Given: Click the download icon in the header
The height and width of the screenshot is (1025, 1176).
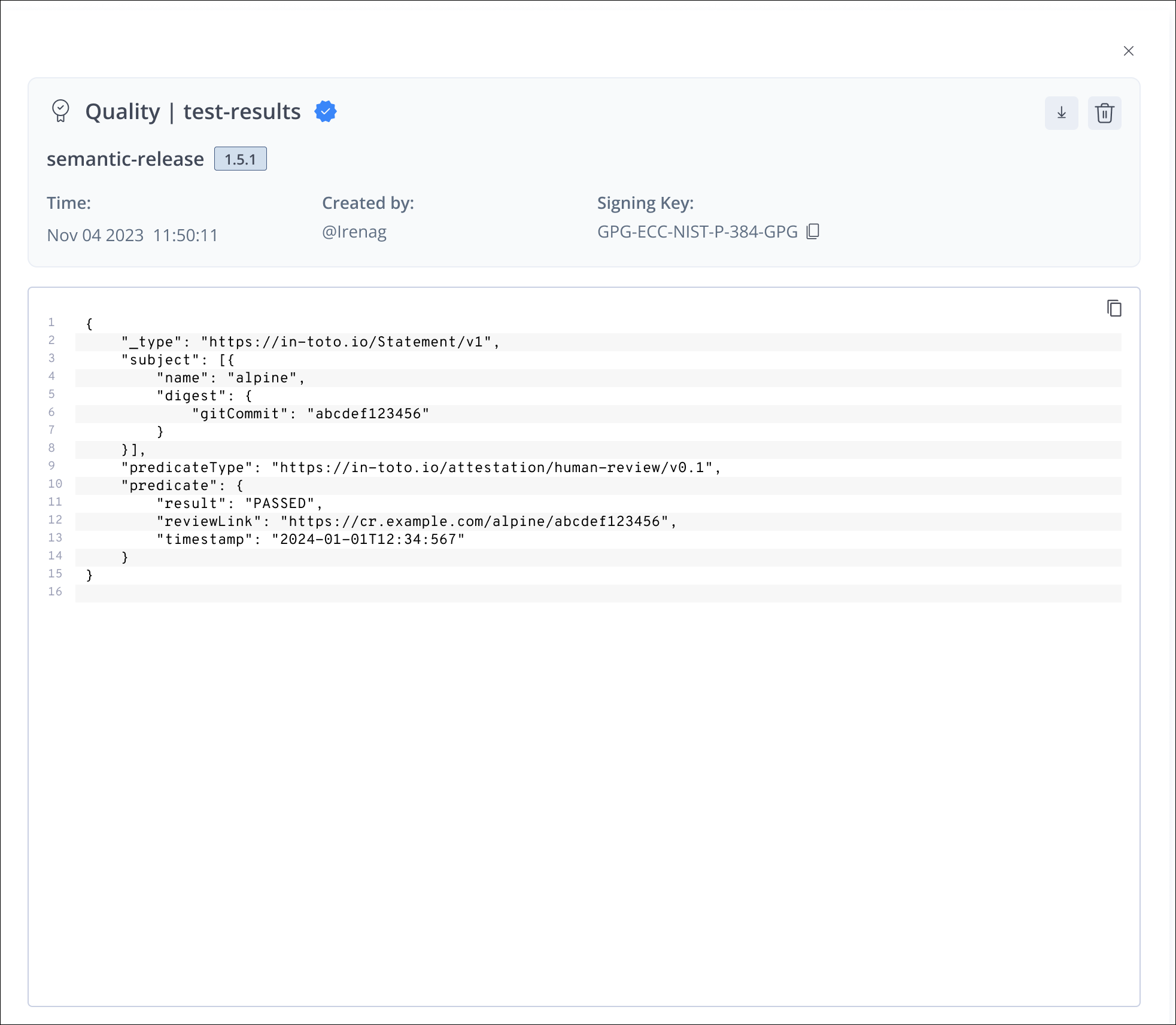Looking at the screenshot, I should (1061, 112).
